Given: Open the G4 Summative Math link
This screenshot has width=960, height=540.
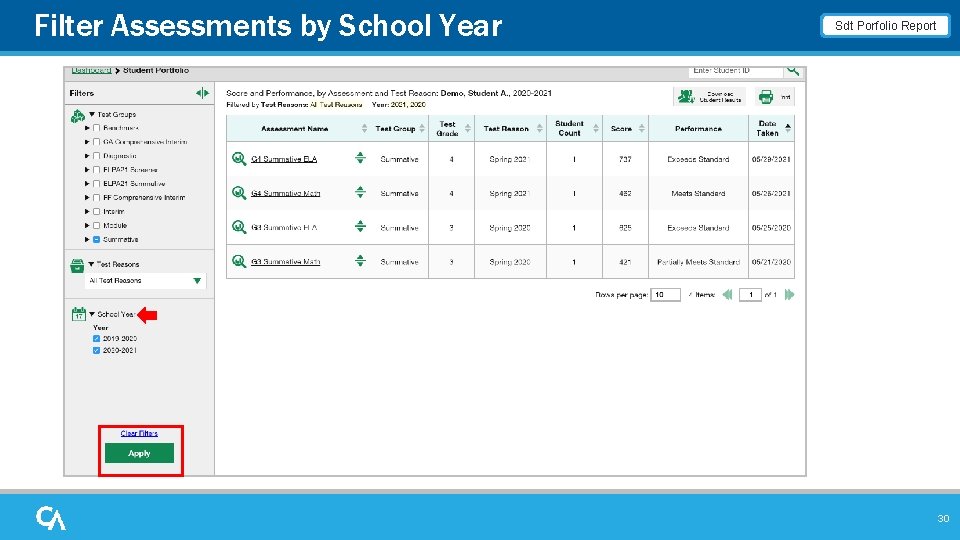Looking at the screenshot, I should click(285, 193).
